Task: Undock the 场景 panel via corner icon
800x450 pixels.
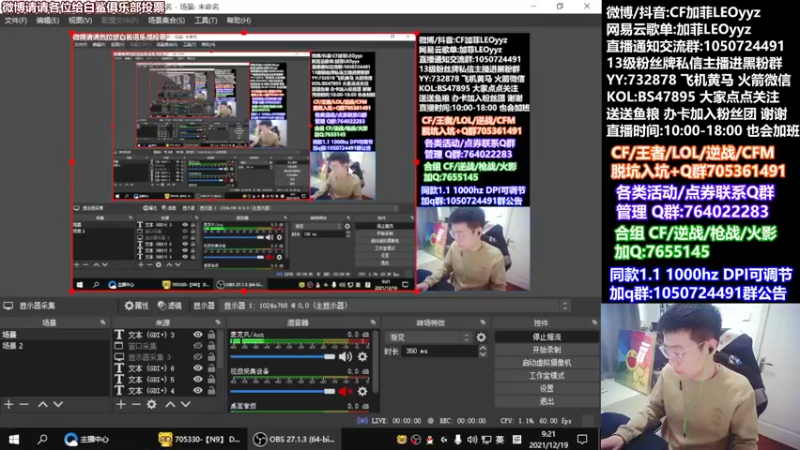Action: click(x=103, y=322)
